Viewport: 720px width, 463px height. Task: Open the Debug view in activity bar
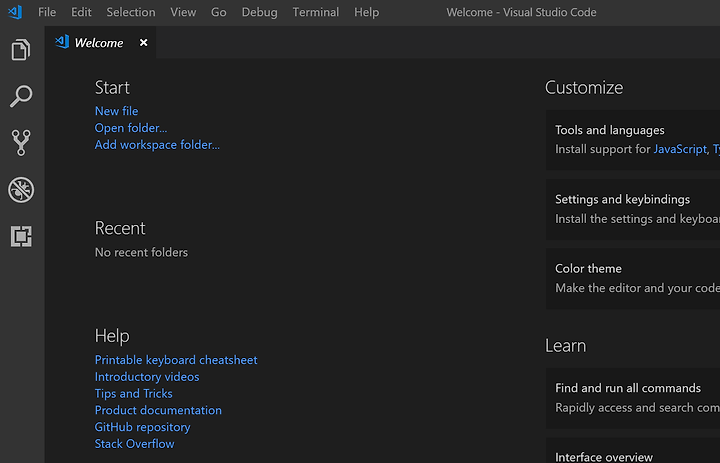pyautogui.click(x=21, y=190)
